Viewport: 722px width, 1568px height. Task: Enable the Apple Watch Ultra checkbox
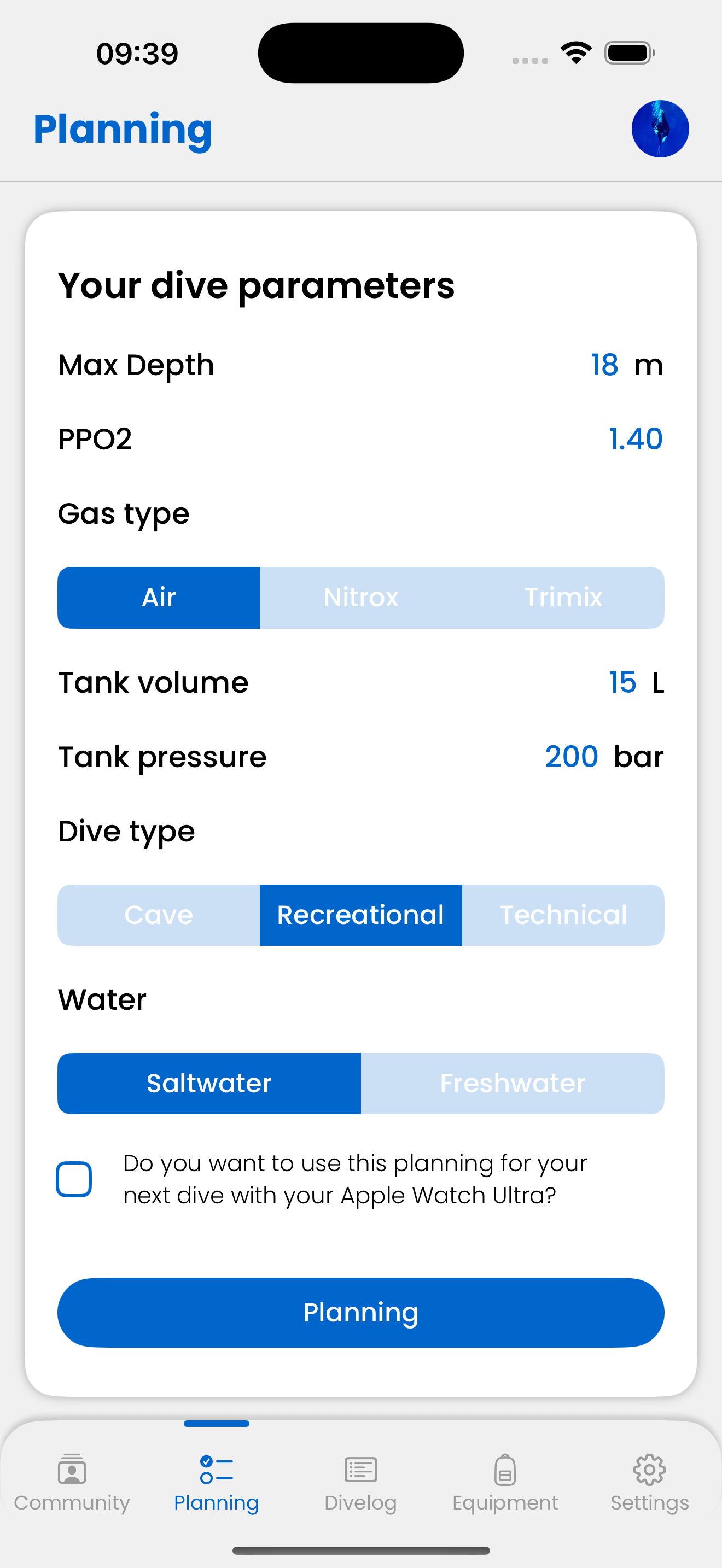tap(74, 1179)
